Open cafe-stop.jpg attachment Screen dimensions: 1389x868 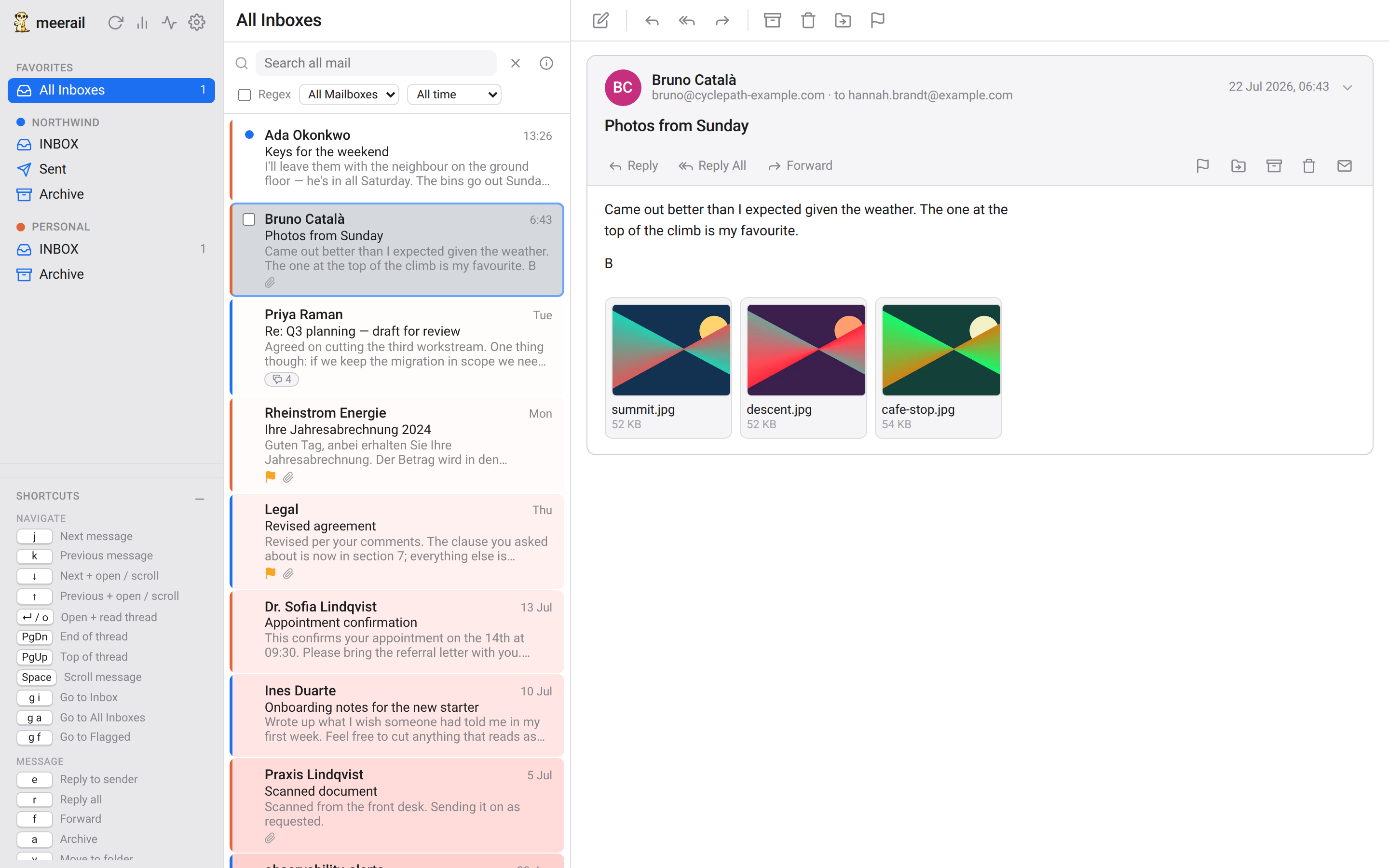pos(939,368)
